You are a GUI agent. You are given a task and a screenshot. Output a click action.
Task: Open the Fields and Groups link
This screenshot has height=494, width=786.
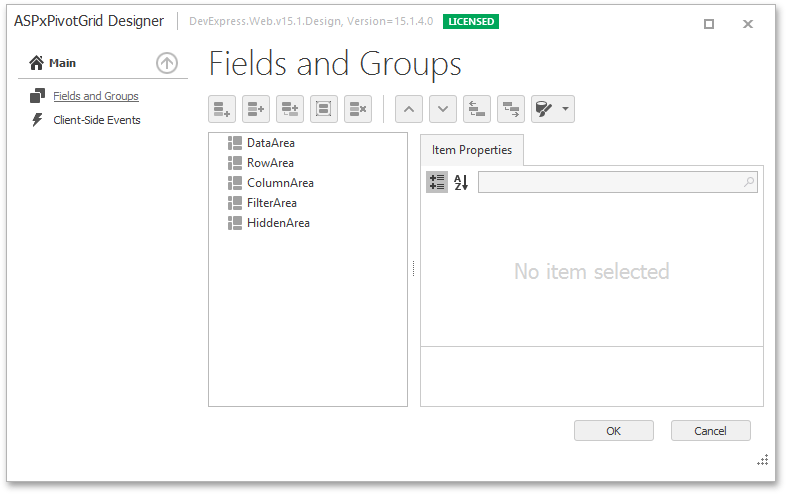pyautogui.click(x=96, y=96)
